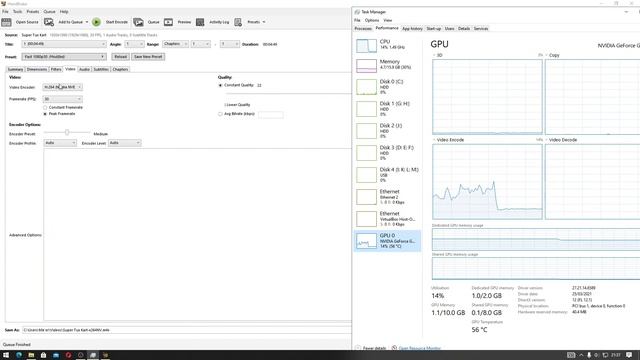
Task: Switch to the Filters tab
Action: [x=56, y=69]
